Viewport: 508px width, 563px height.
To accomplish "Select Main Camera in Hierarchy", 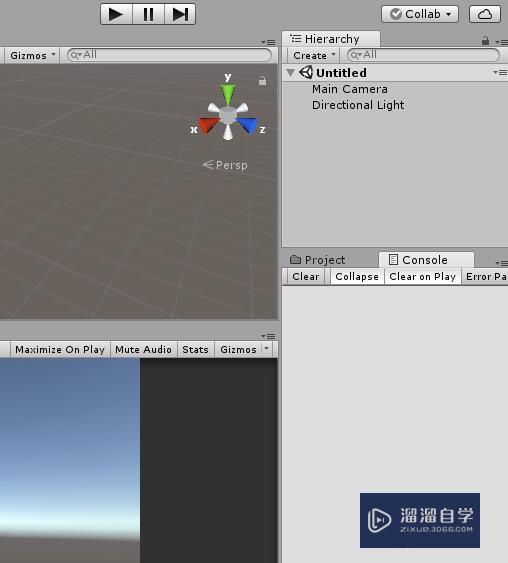I will click(x=350, y=89).
